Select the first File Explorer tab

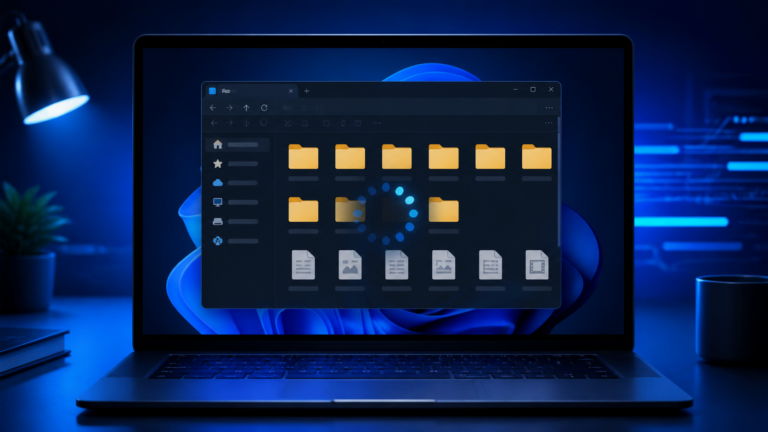[x=251, y=91]
